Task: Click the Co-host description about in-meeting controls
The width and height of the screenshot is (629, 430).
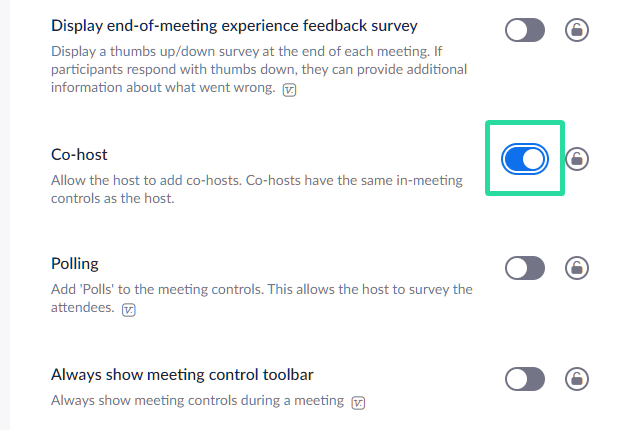Action: click(x=257, y=189)
